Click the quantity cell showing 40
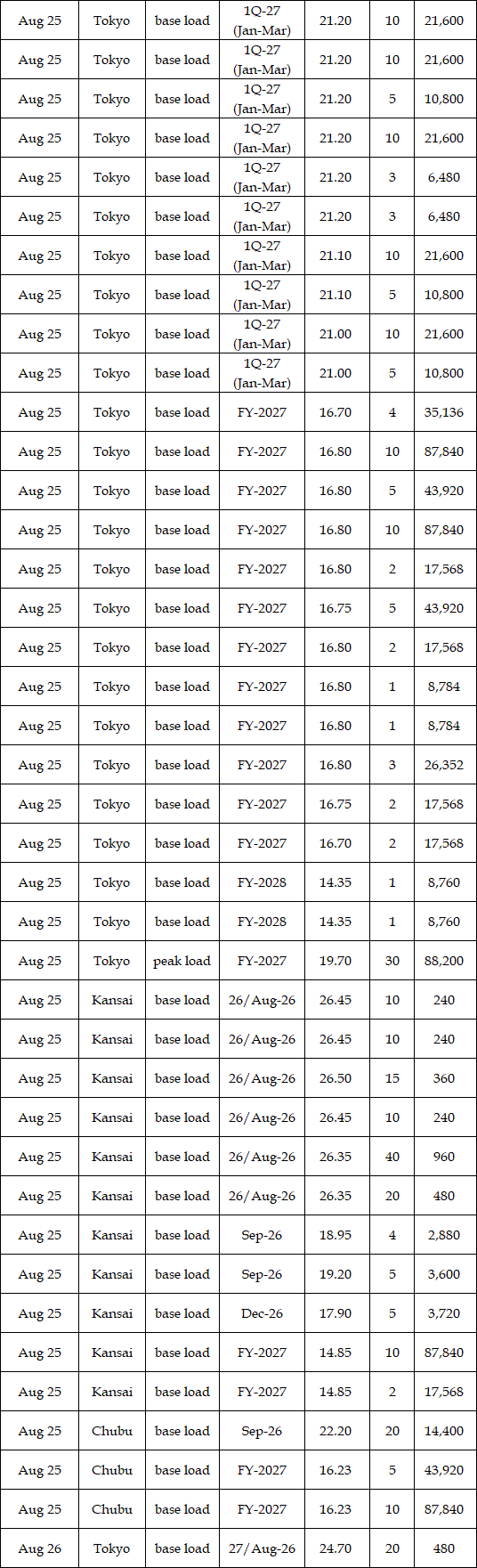 392,1157
